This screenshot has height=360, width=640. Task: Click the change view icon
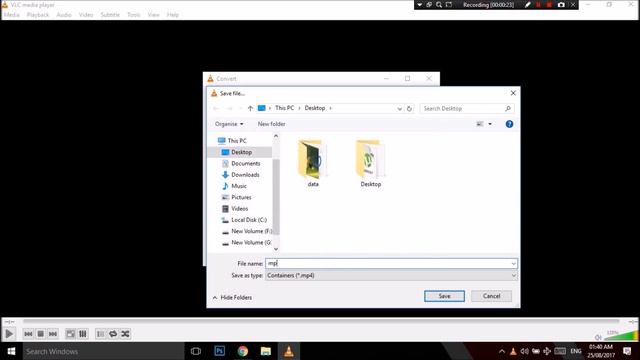pyautogui.click(x=480, y=124)
